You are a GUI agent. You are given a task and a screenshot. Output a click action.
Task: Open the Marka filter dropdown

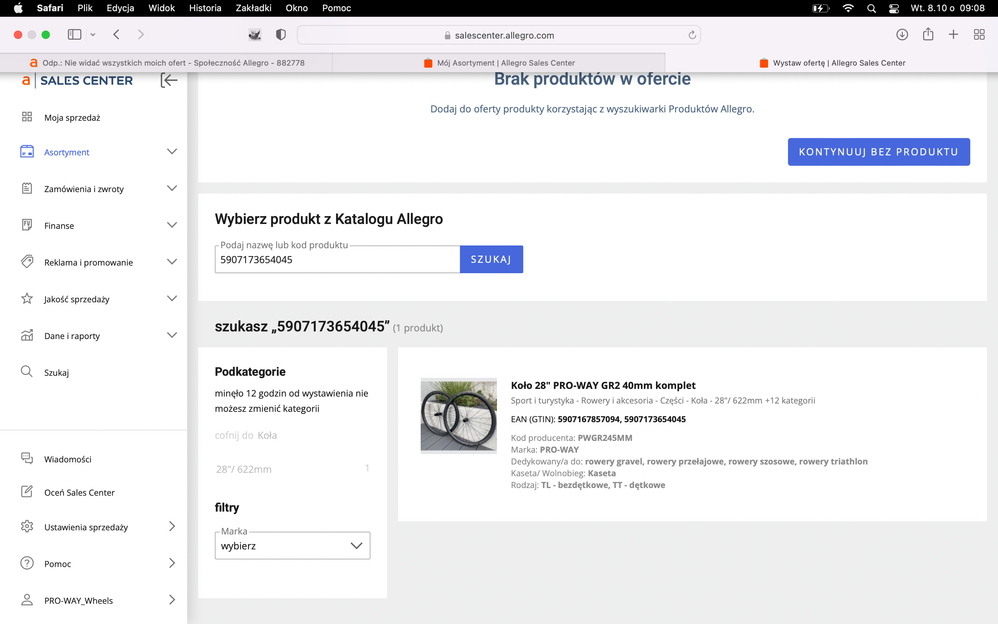tap(292, 546)
